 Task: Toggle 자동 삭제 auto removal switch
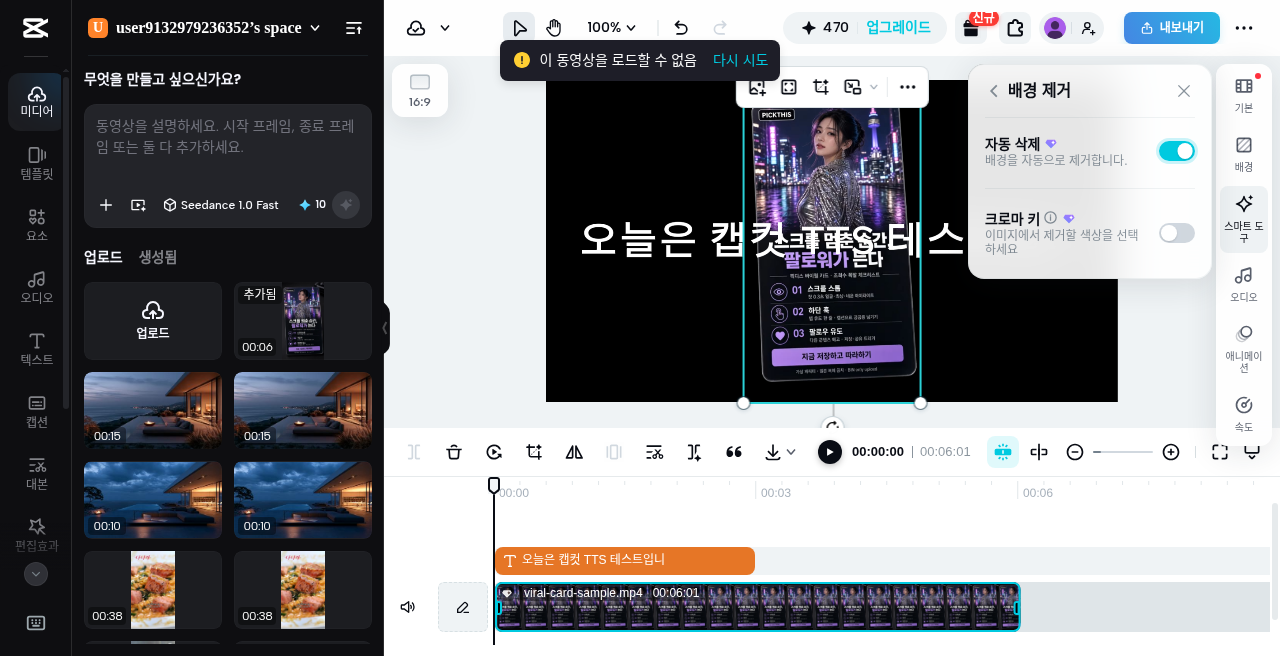pyautogui.click(x=1177, y=151)
